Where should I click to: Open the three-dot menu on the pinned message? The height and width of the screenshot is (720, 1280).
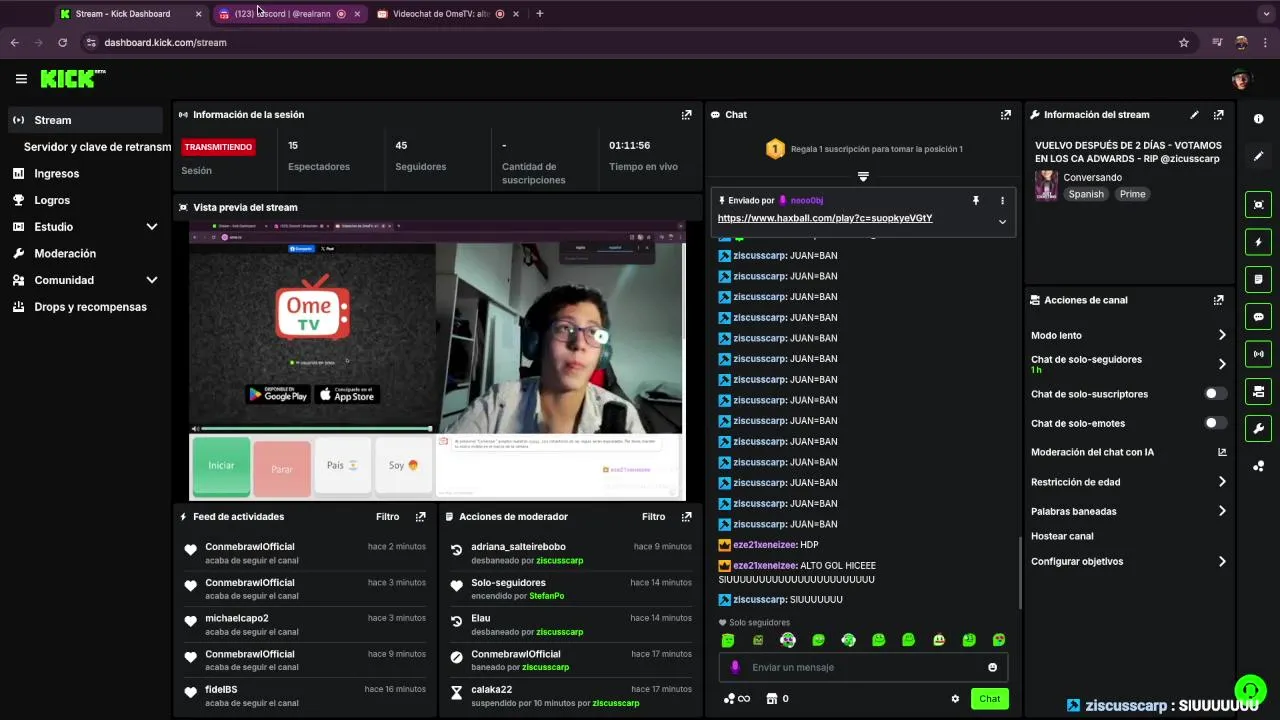(x=1002, y=200)
